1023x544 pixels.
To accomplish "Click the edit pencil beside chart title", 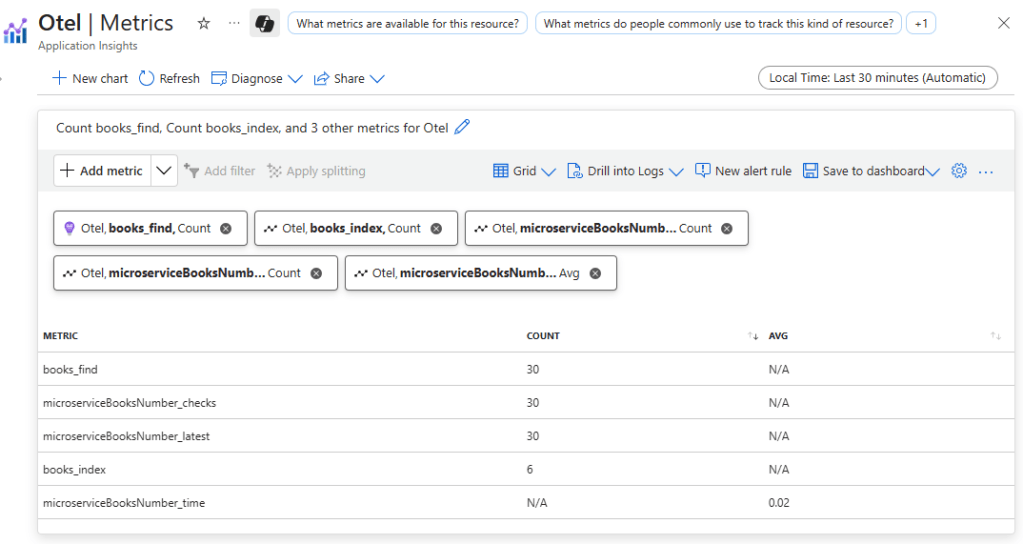I will [x=461, y=127].
